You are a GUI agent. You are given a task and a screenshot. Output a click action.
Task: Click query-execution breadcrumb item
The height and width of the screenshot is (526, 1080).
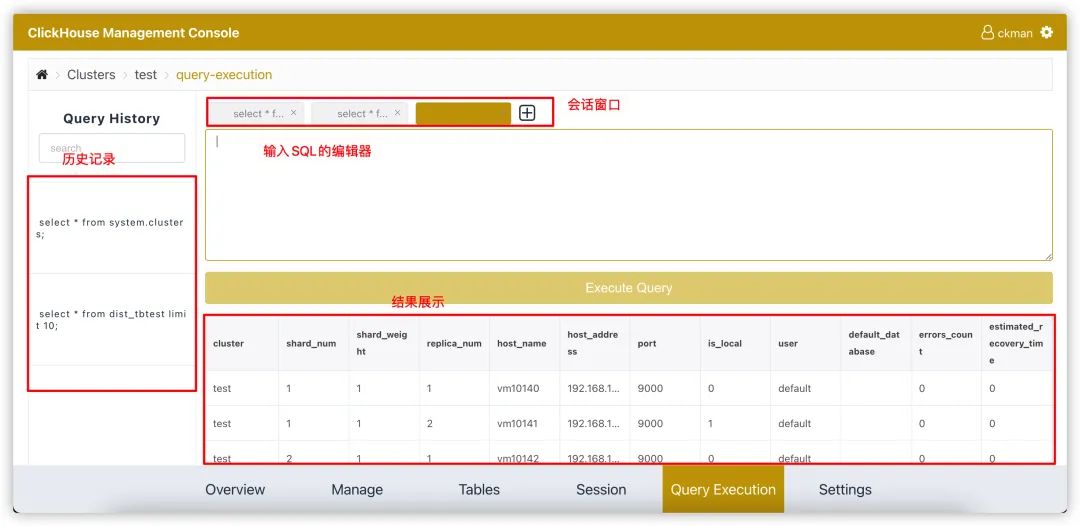click(224, 75)
